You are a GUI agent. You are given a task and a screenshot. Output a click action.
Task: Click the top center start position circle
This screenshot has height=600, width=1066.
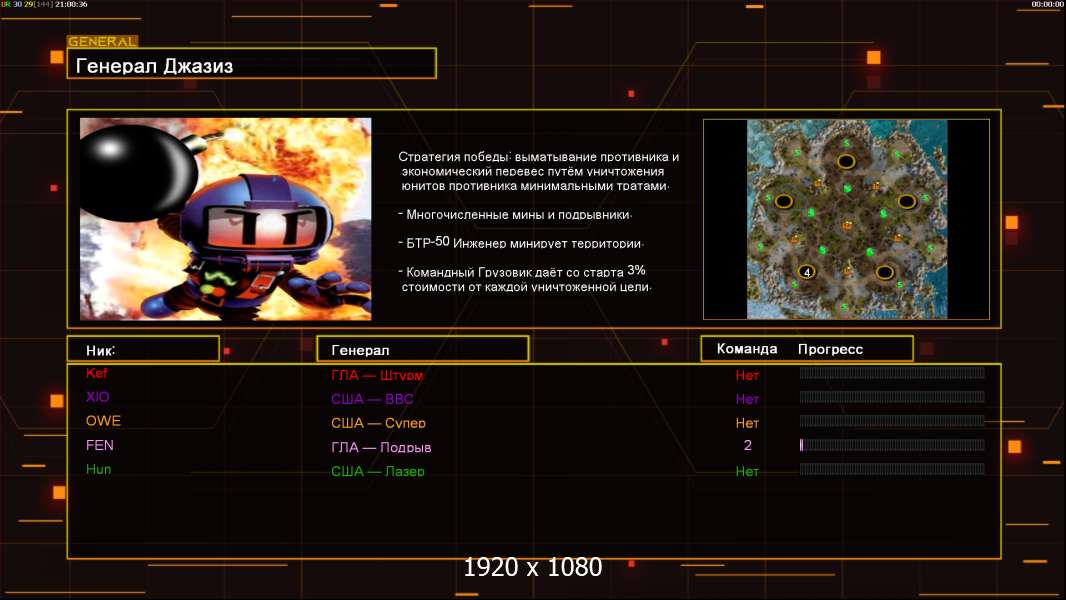point(846,161)
